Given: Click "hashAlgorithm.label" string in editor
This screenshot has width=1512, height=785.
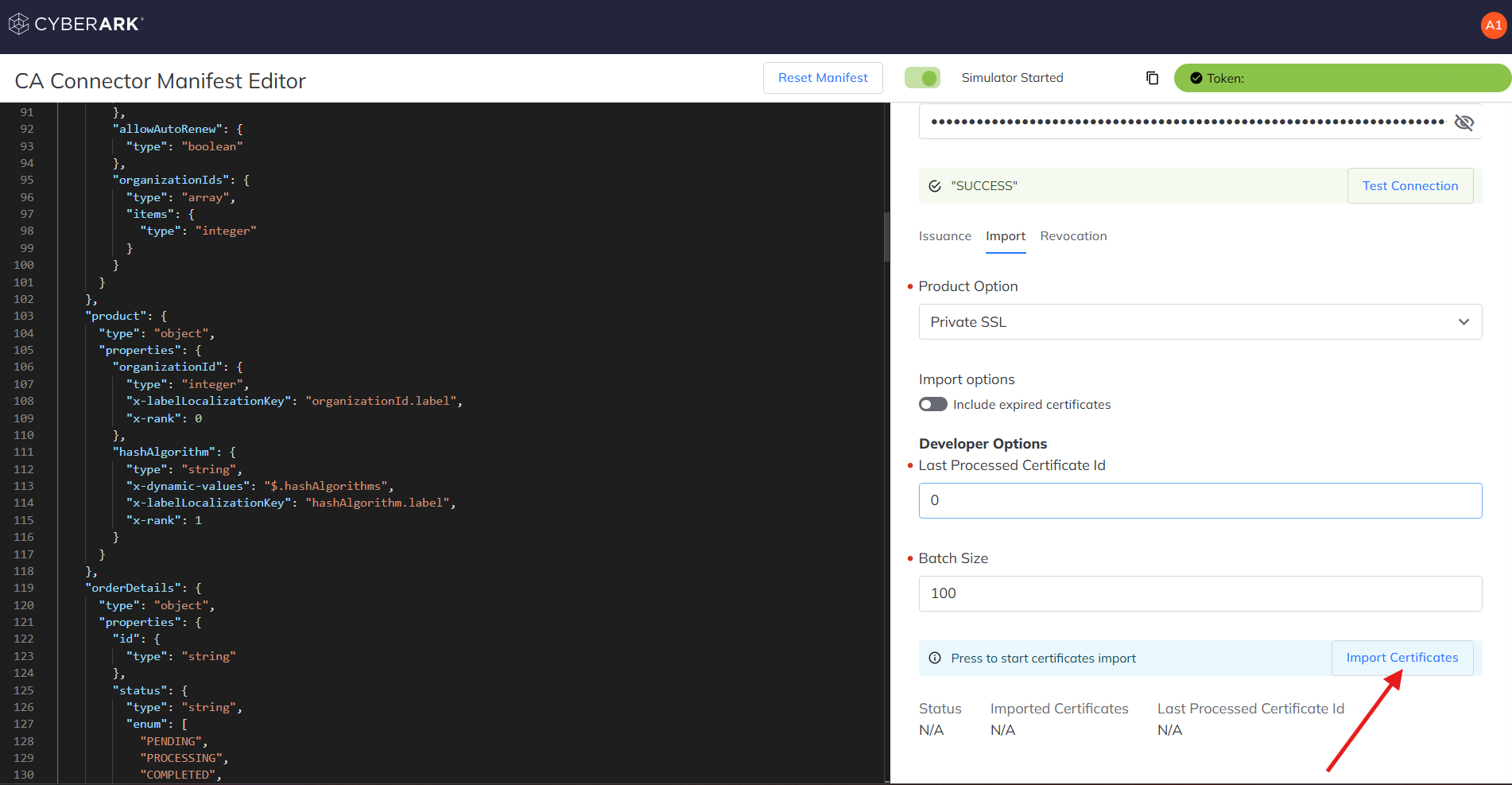Looking at the screenshot, I should [x=378, y=503].
